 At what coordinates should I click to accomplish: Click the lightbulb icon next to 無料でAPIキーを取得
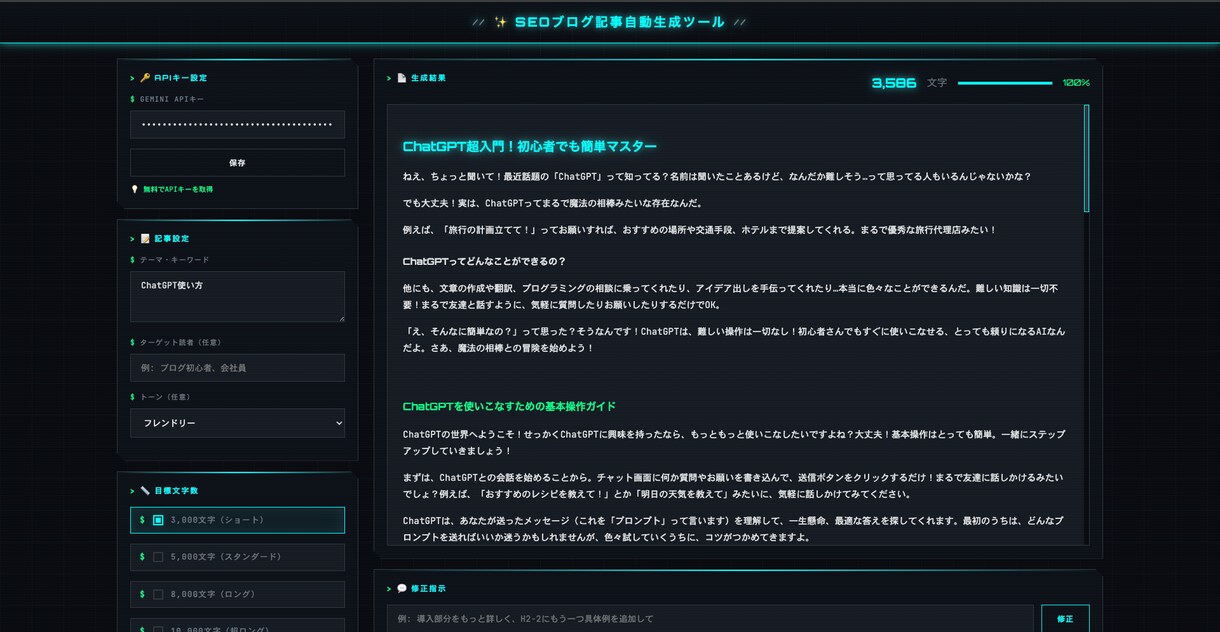135,189
